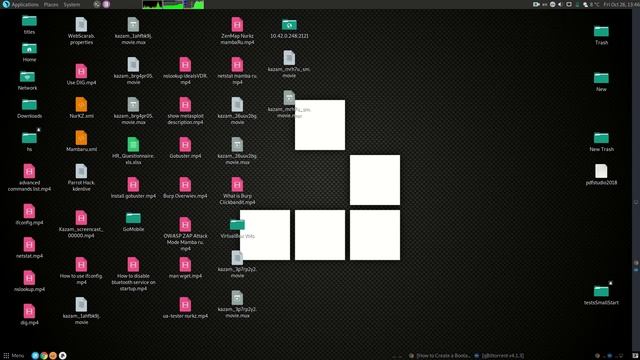Select ZenMap Nurkz mambaRu.mp4 file
The height and width of the screenshot is (360, 640).
[x=237, y=31]
